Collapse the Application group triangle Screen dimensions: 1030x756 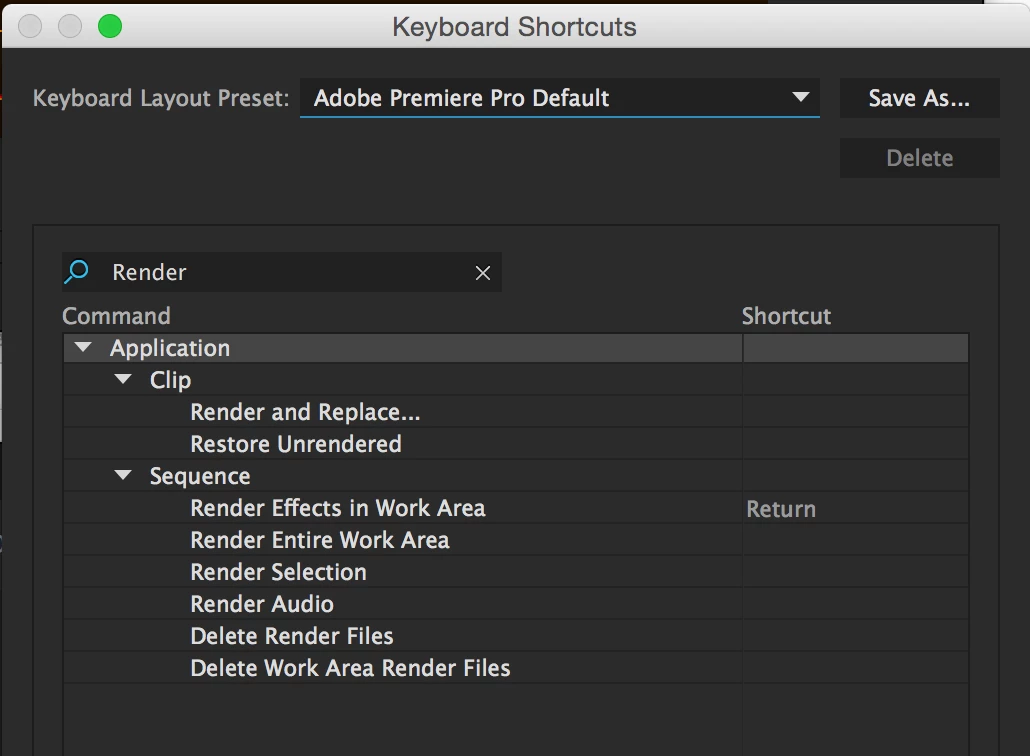click(83, 347)
